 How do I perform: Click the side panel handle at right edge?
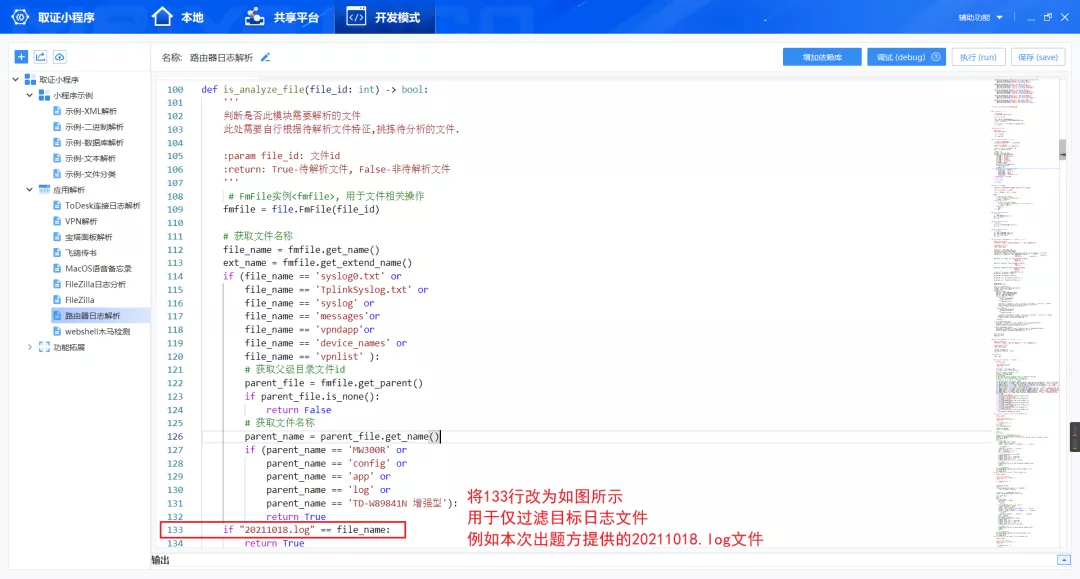tap(1074, 436)
